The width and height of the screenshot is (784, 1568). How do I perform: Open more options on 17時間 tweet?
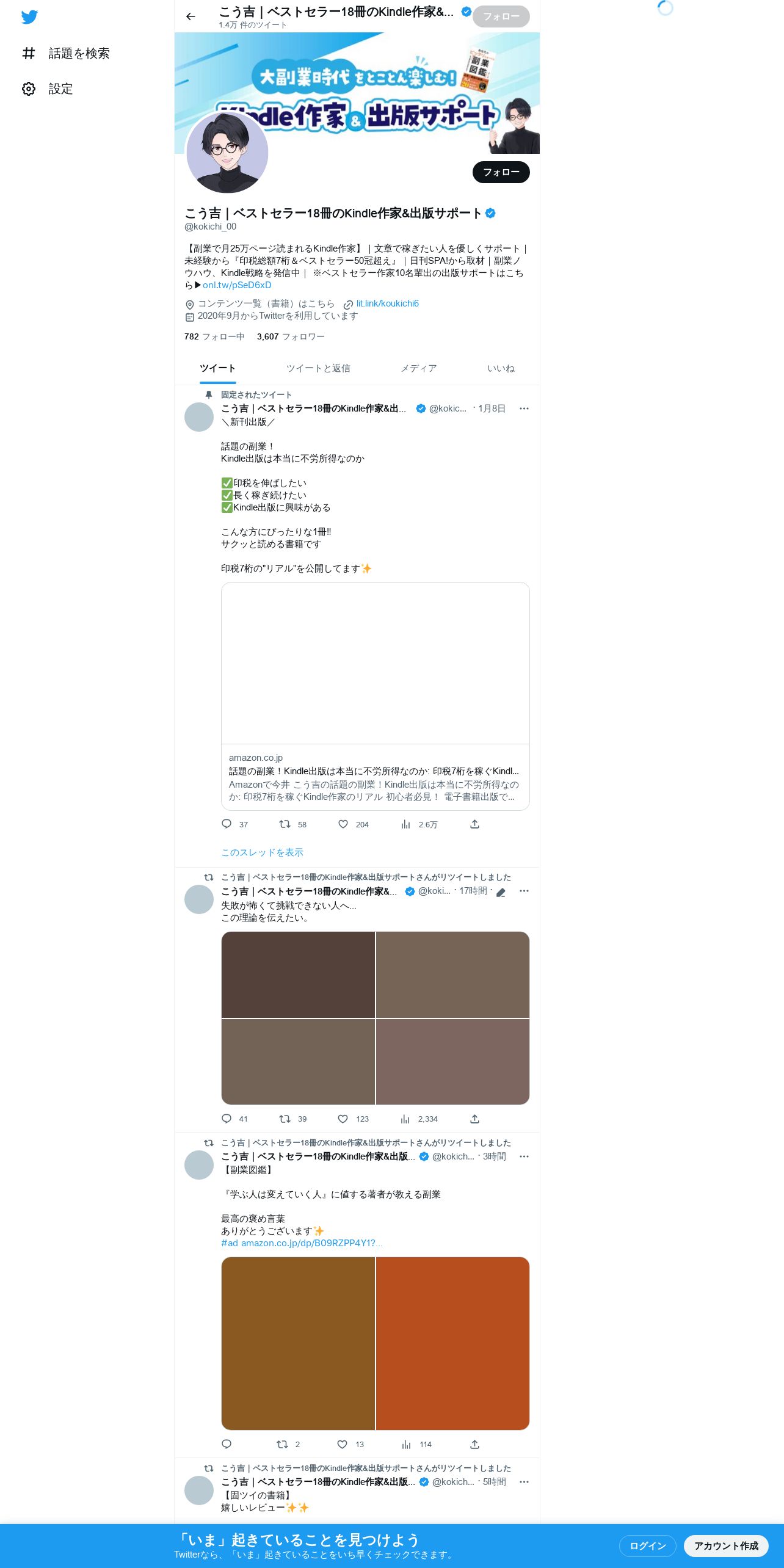click(x=524, y=891)
